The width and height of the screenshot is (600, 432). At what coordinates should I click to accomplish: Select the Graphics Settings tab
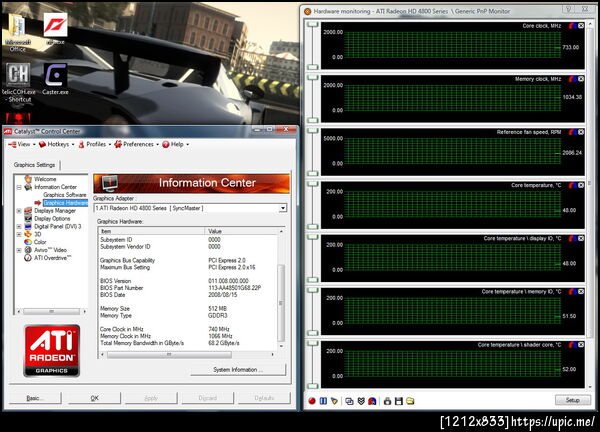click(x=34, y=165)
